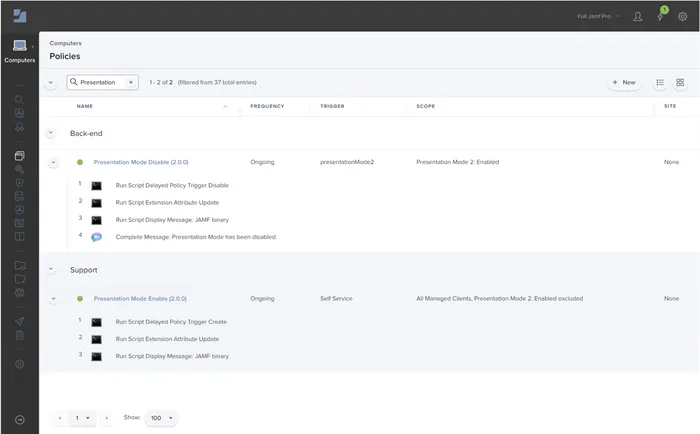Image resolution: width=700 pixels, height=434 pixels.
Task: Click Presentation Mode 2: Enabled scope
Action: coord(458,162)
